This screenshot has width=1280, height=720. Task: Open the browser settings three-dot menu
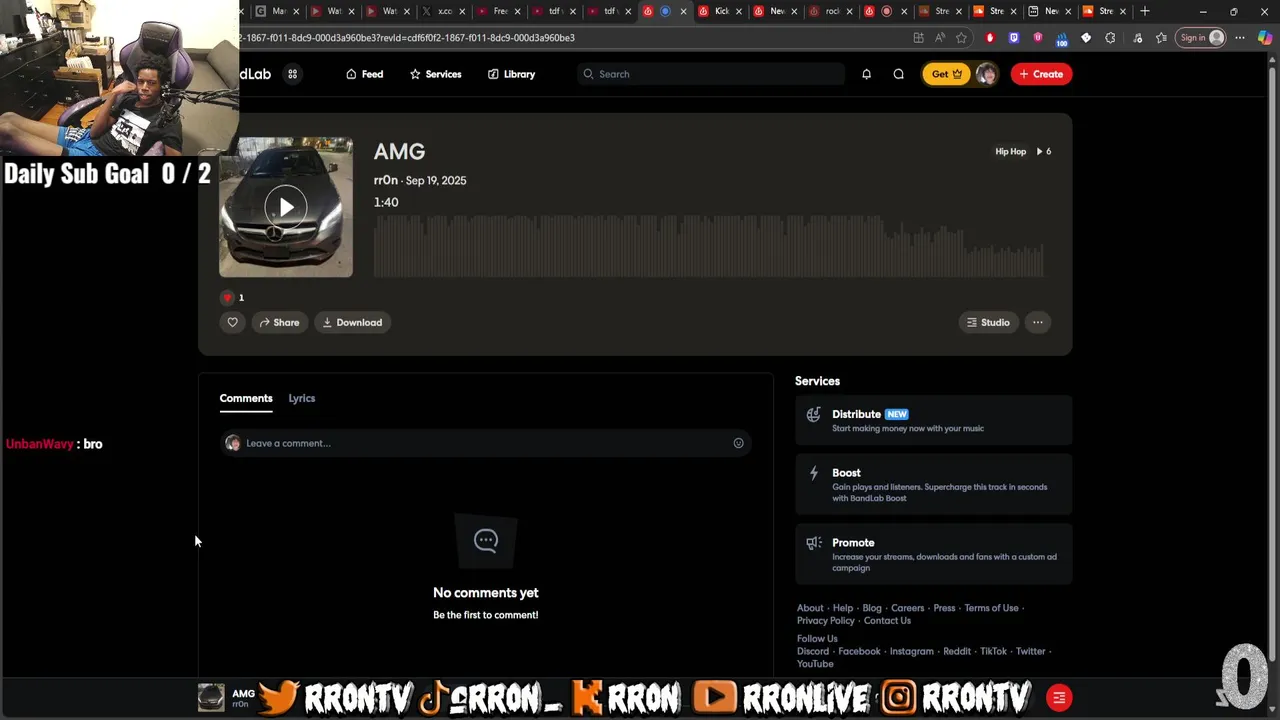1240,38
